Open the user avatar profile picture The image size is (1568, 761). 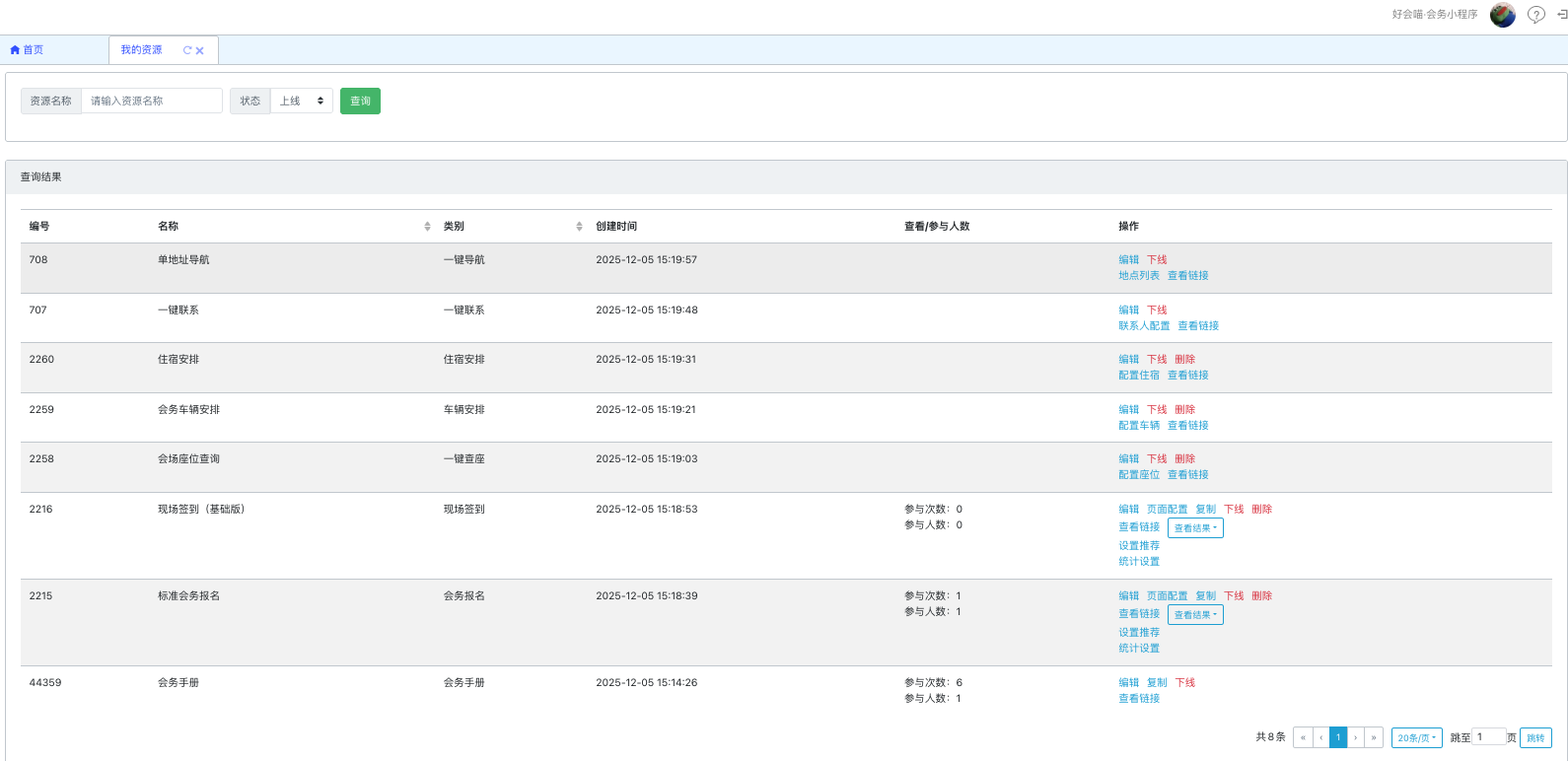click(x=1502, y=15)
